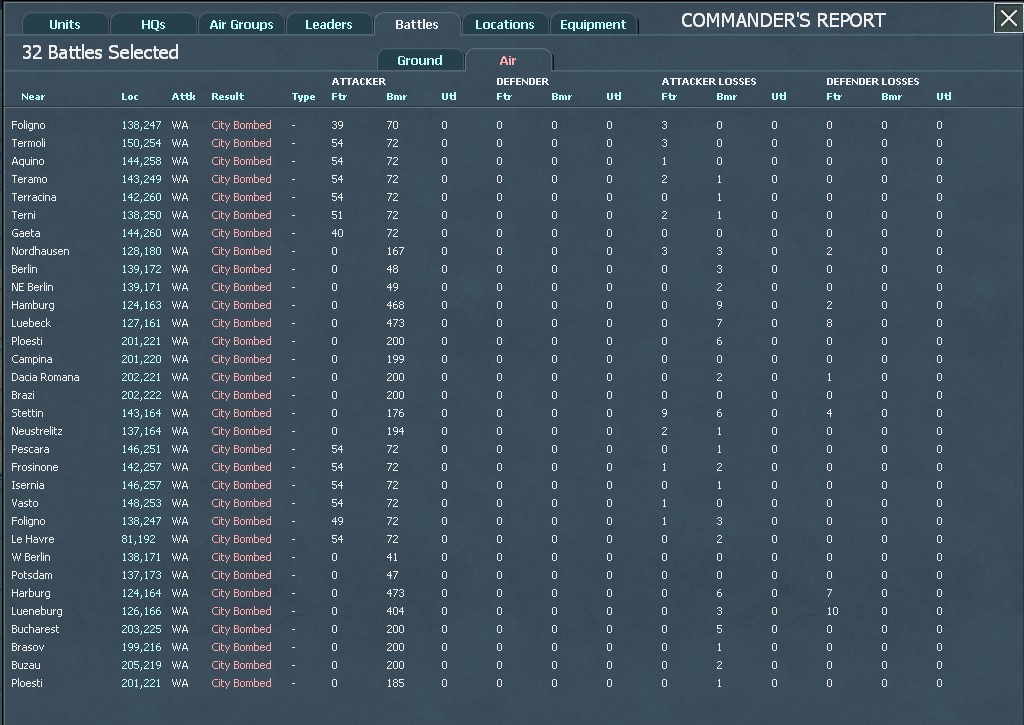Sort by the Attk column header

click(x=184, y=97)
